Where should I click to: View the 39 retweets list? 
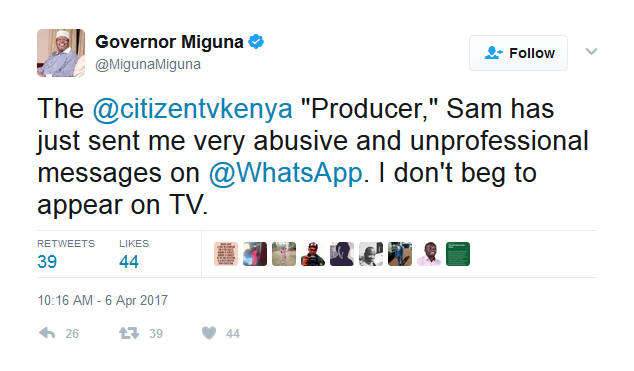click(x=66, y=254)
